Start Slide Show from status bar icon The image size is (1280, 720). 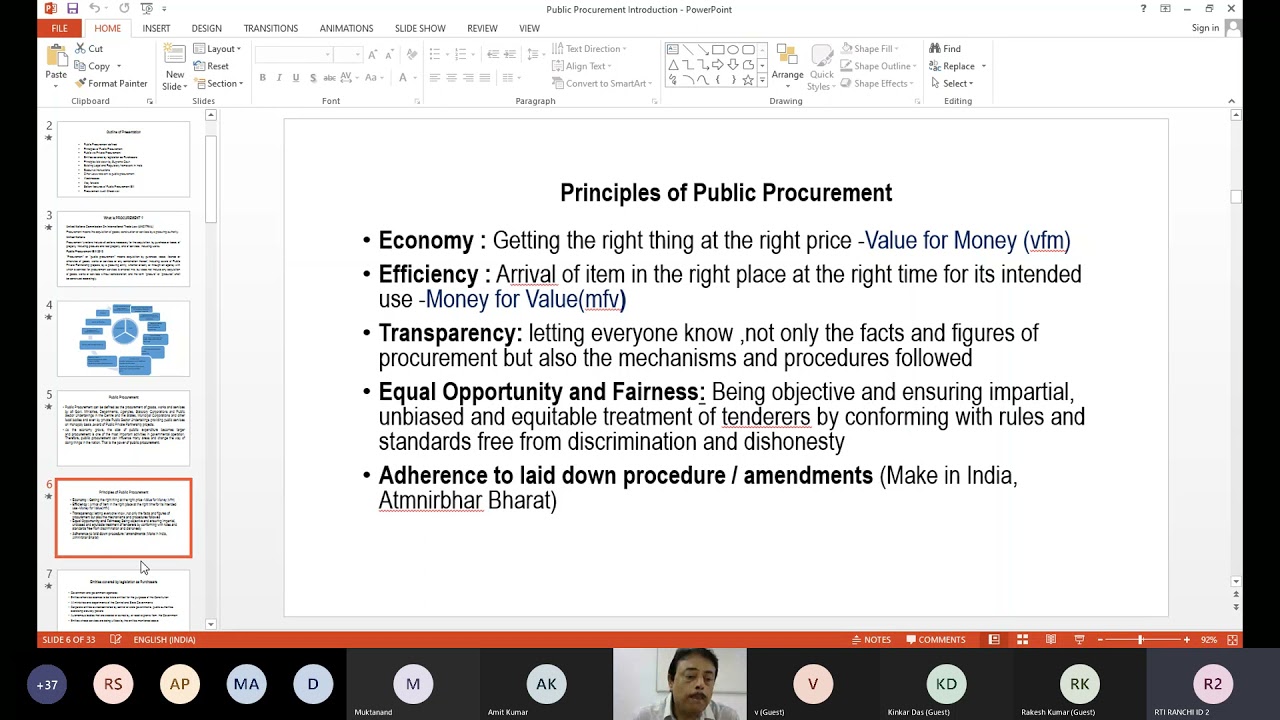pos(1079,640)
